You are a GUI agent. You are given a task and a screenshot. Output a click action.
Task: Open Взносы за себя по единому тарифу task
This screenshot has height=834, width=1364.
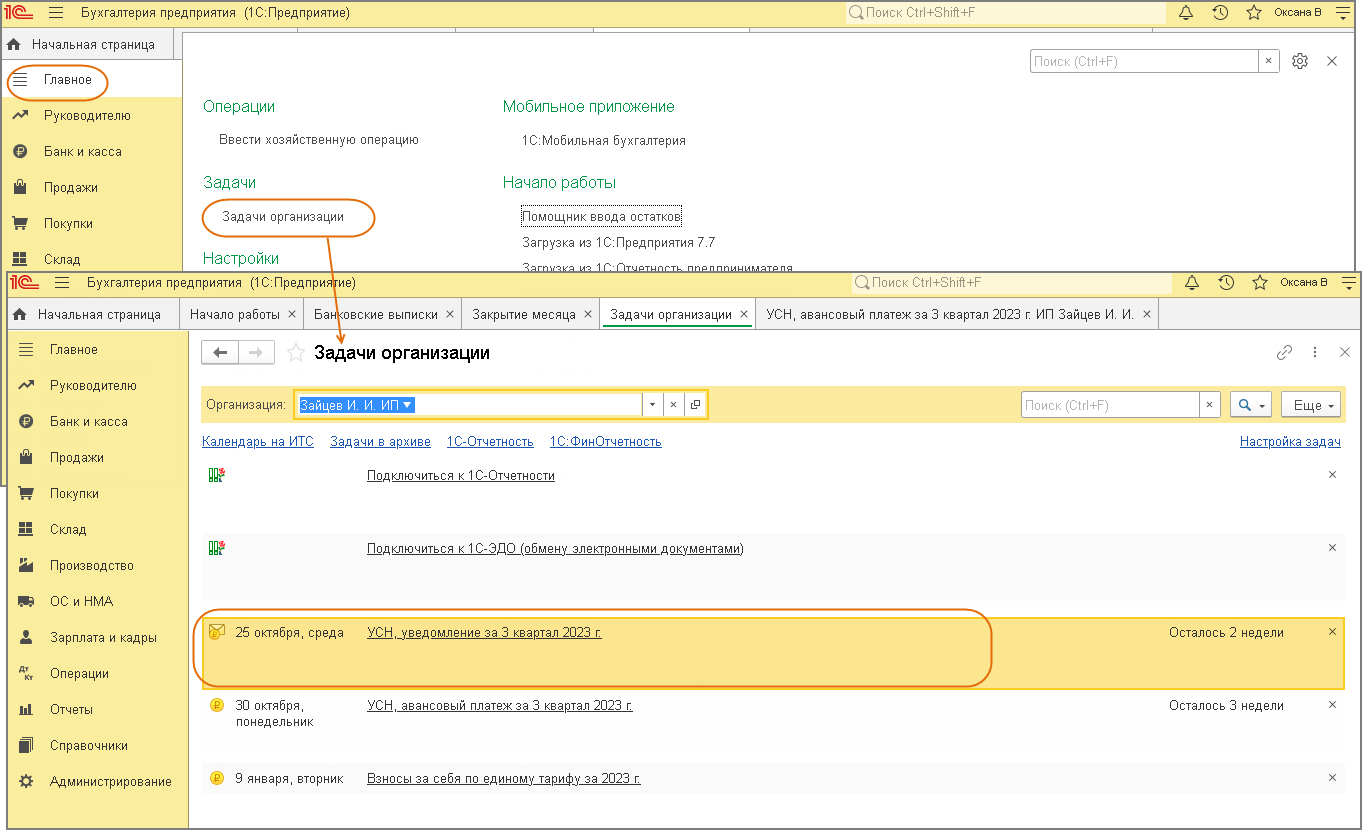click(504, 778)
